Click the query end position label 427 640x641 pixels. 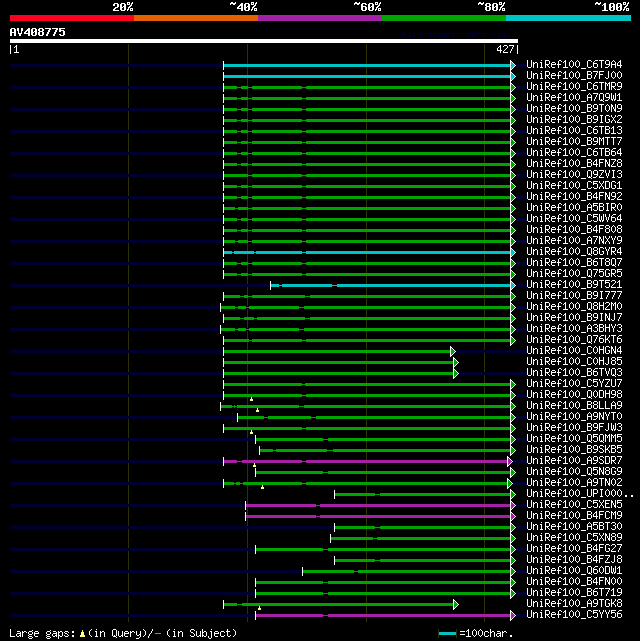tap(505, 49)
